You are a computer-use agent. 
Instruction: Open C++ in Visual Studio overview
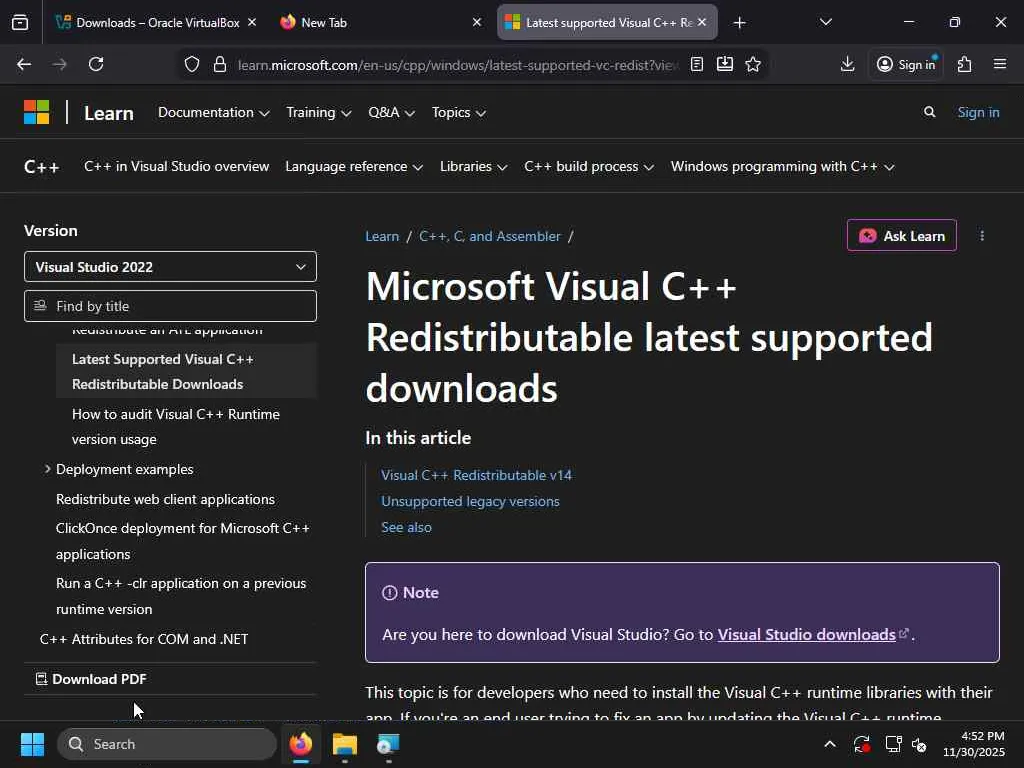(176, 167)
